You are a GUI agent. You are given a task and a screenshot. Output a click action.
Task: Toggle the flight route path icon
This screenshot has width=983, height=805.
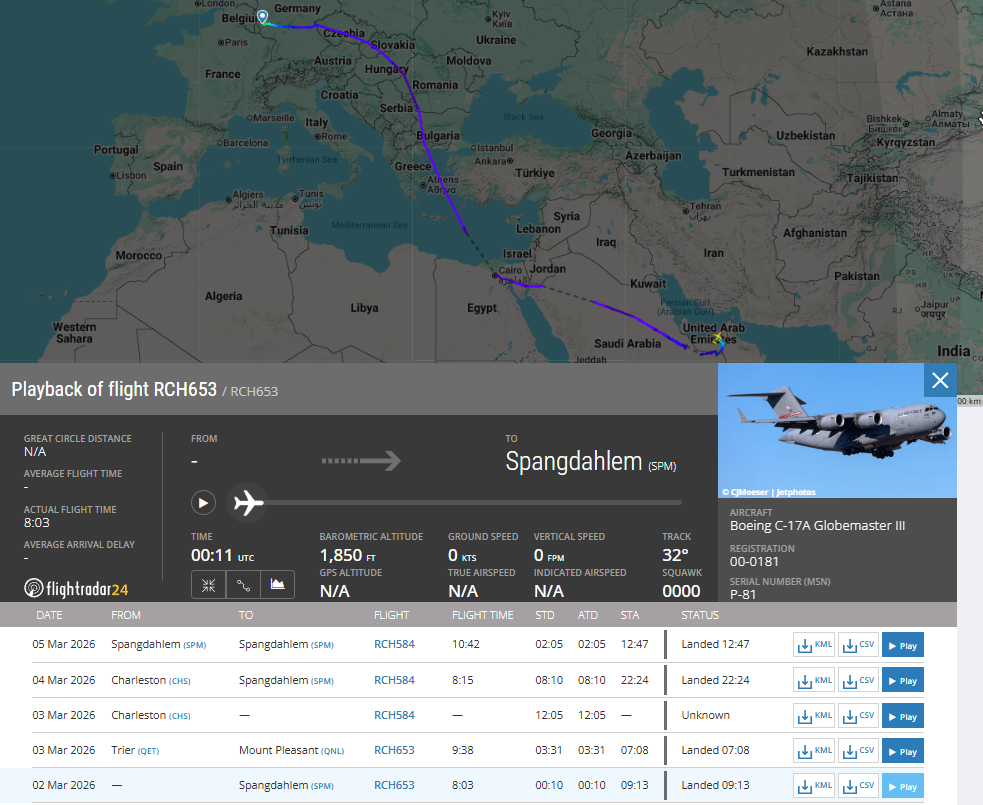pos(242,584)
